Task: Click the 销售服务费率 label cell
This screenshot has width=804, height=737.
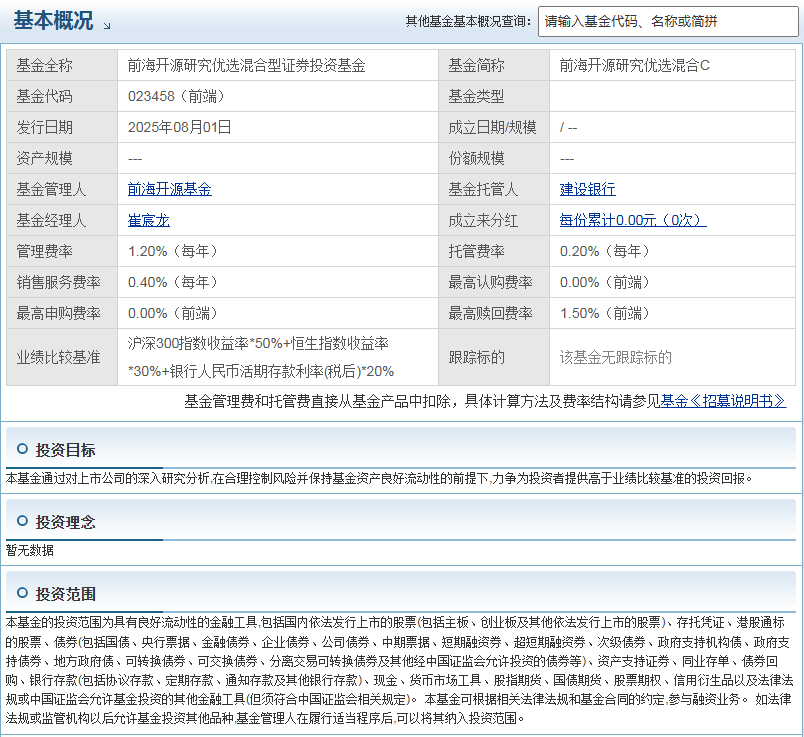Action: coord(62,282)
